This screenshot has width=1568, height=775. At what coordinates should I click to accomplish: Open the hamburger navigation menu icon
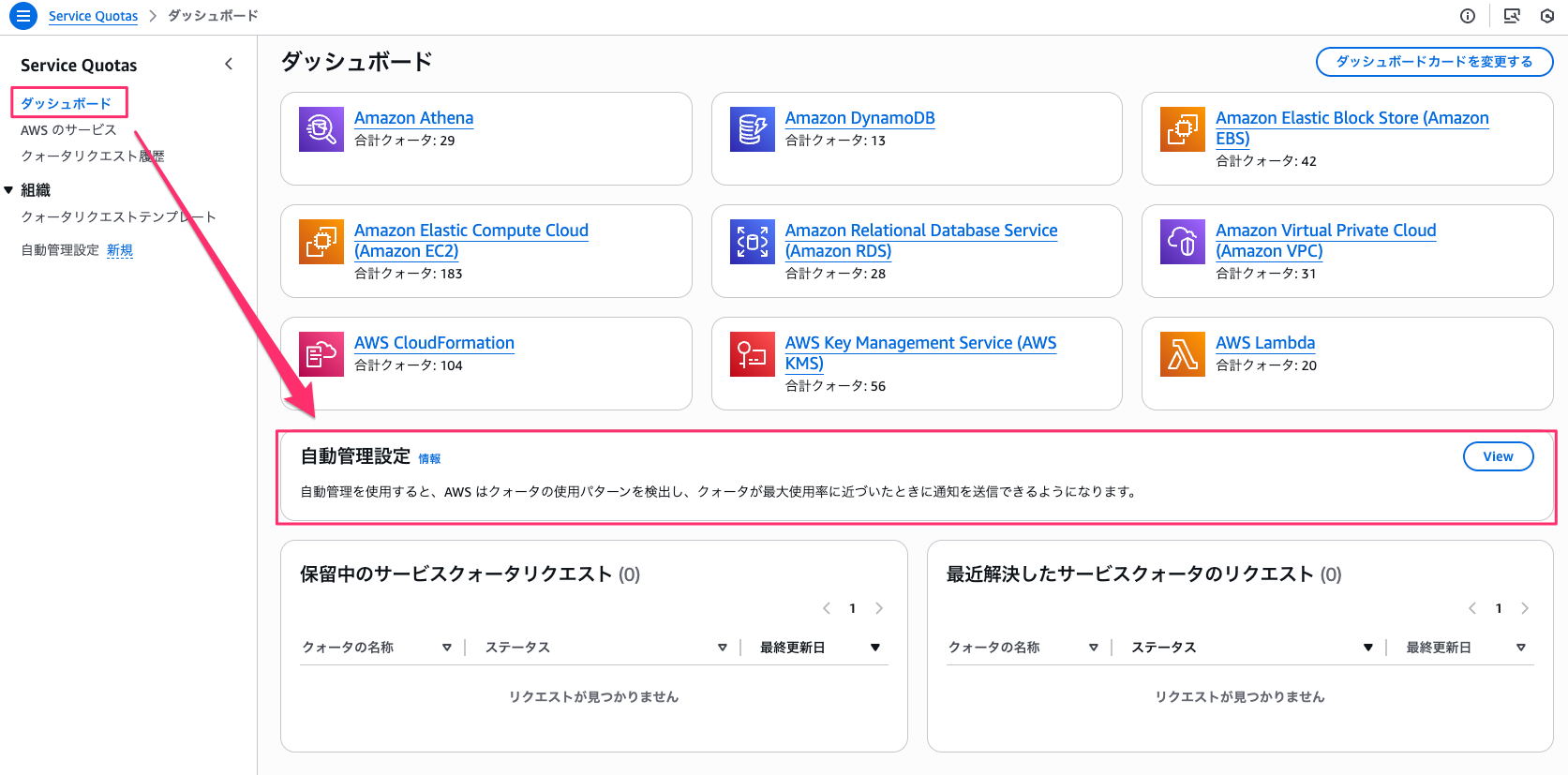23,16
